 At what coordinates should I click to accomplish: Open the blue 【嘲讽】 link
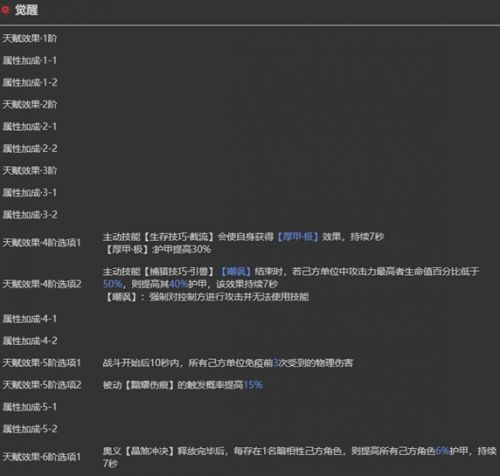pyautogui.click(x=235, y=271)
